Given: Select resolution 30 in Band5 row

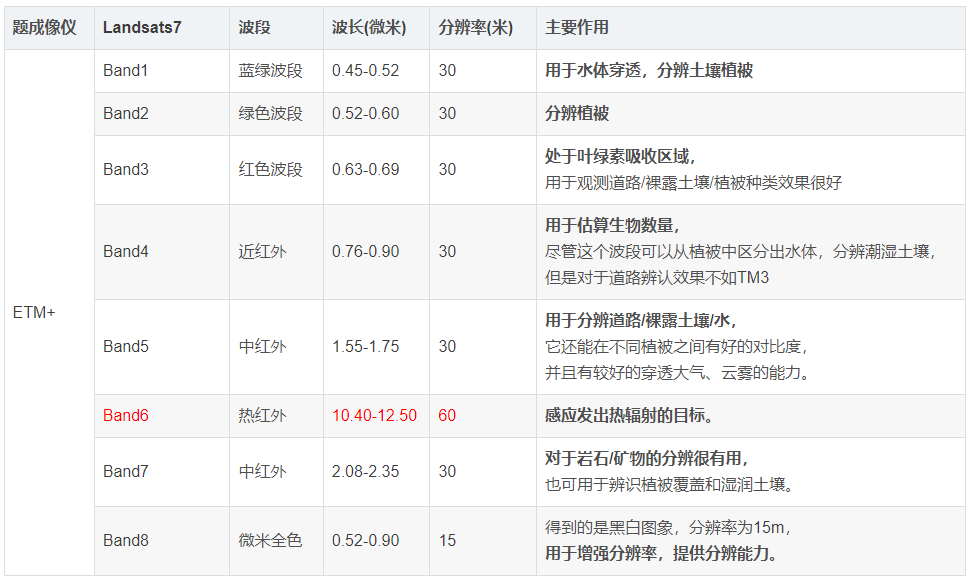Looking at the screenshot, I should pyautogui.click(x=448, y=347).
